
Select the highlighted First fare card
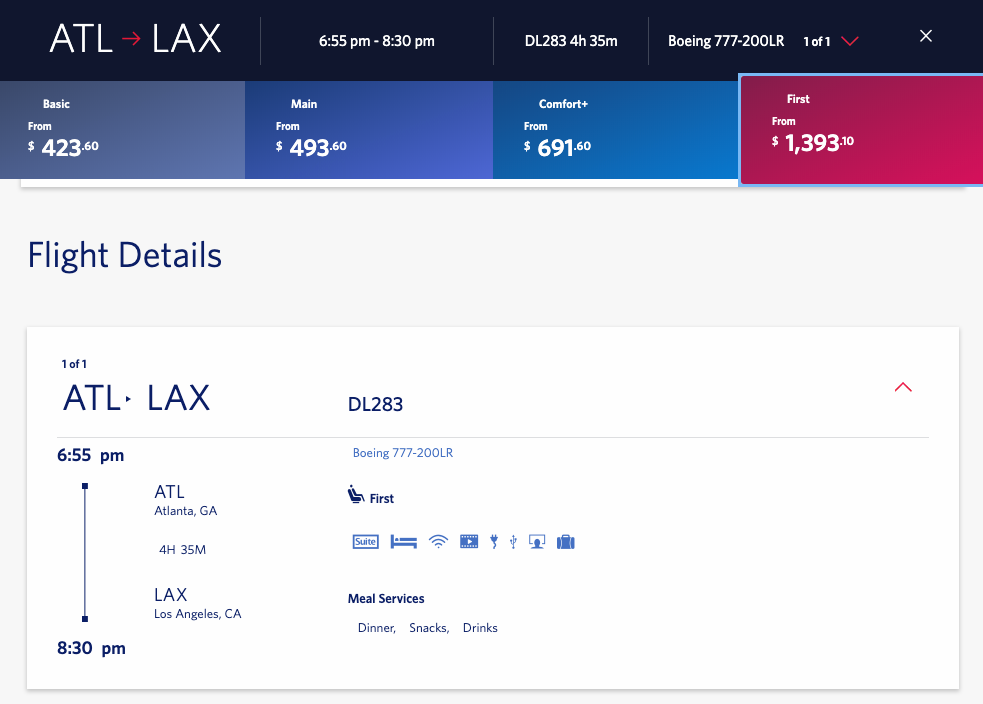click(861, 130)
